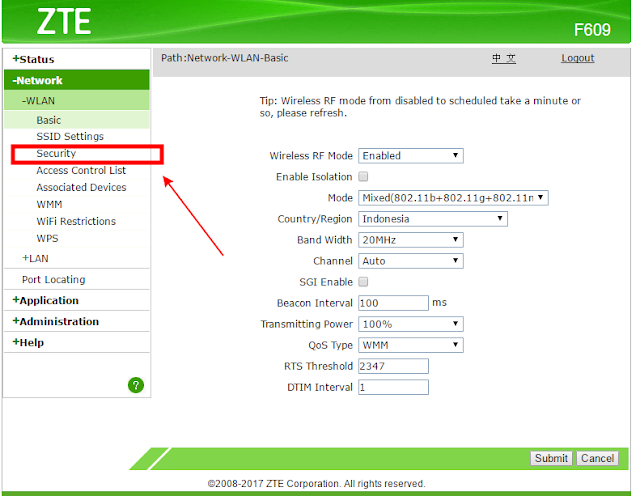The height and width of the screenshot is (496, 640).
Task: Open Associated Devices page
Action: point(81,187)
